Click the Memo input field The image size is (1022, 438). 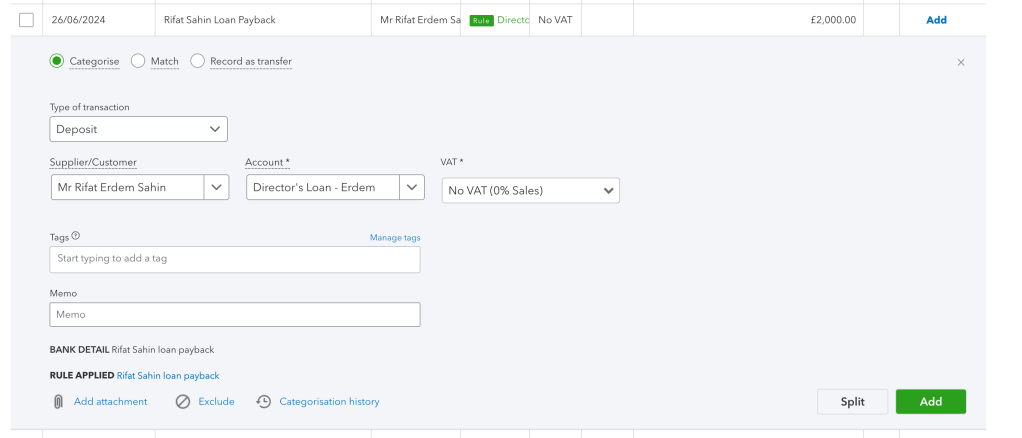(235, 314)
